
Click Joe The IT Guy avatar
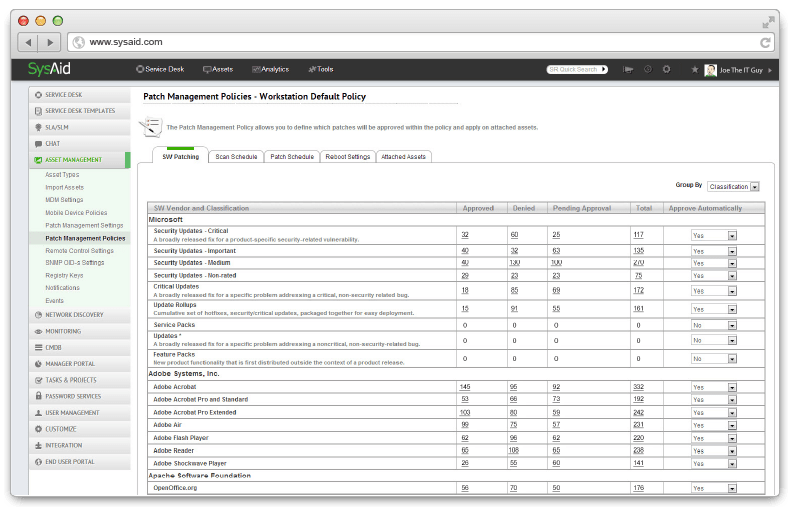[x=710, y=70]
